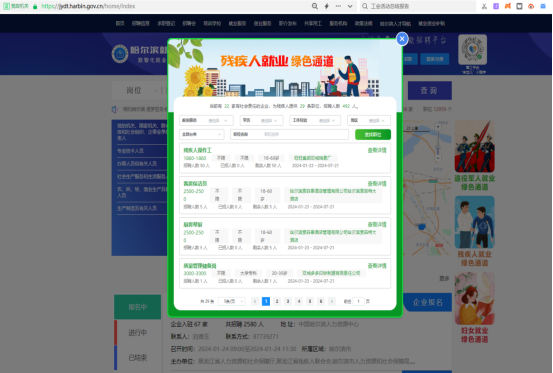Screen dimensions: 553x373
Task: Click the scissors screenshot icon in browser toolbar
Action: [484, 6]
